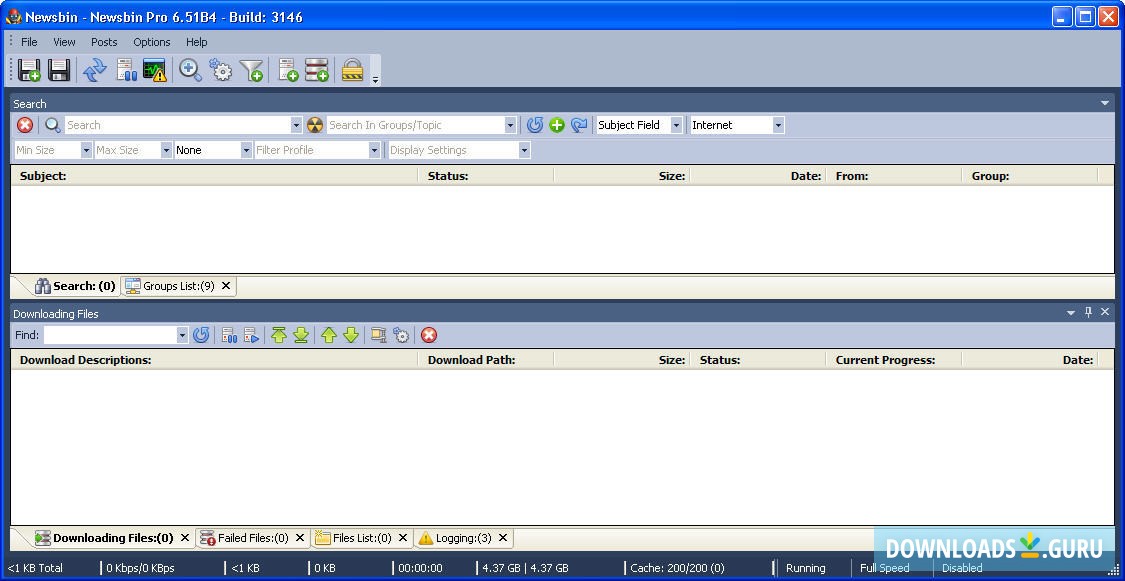Open the Options menu
The image size is (1125, 581).
pos(152,42)
